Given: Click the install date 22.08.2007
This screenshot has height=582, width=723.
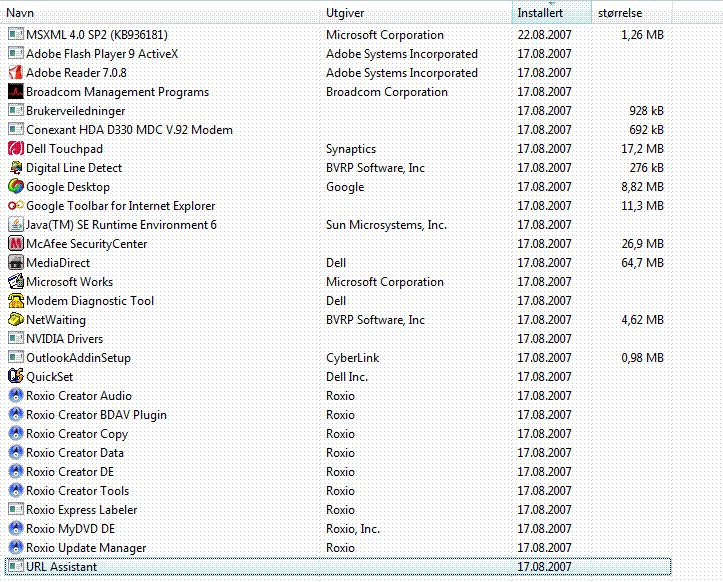Looking at the screenshot, I should click(544, 35).
